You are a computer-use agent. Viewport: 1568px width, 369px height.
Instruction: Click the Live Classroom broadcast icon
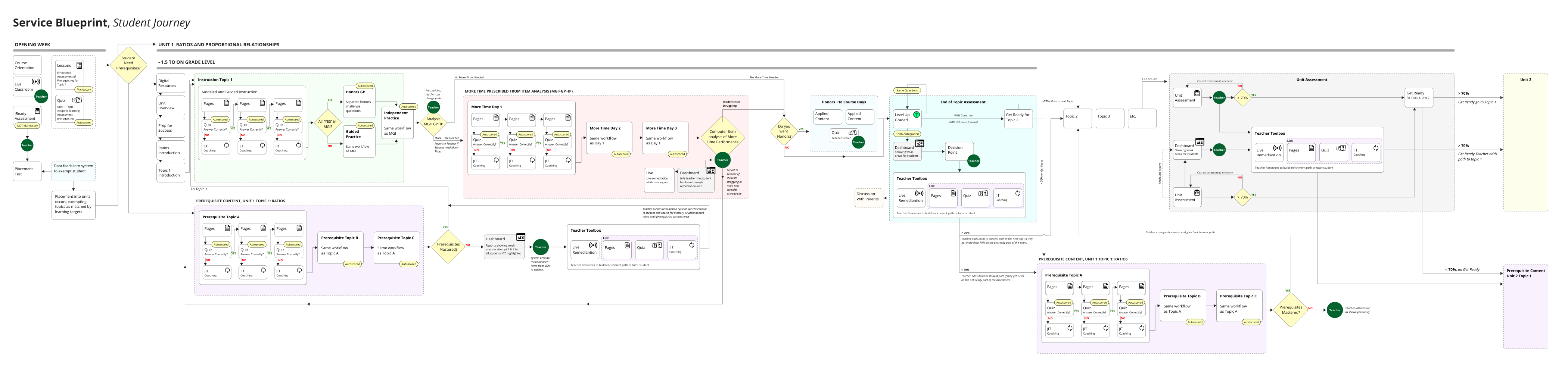click(x=36, y=81)
